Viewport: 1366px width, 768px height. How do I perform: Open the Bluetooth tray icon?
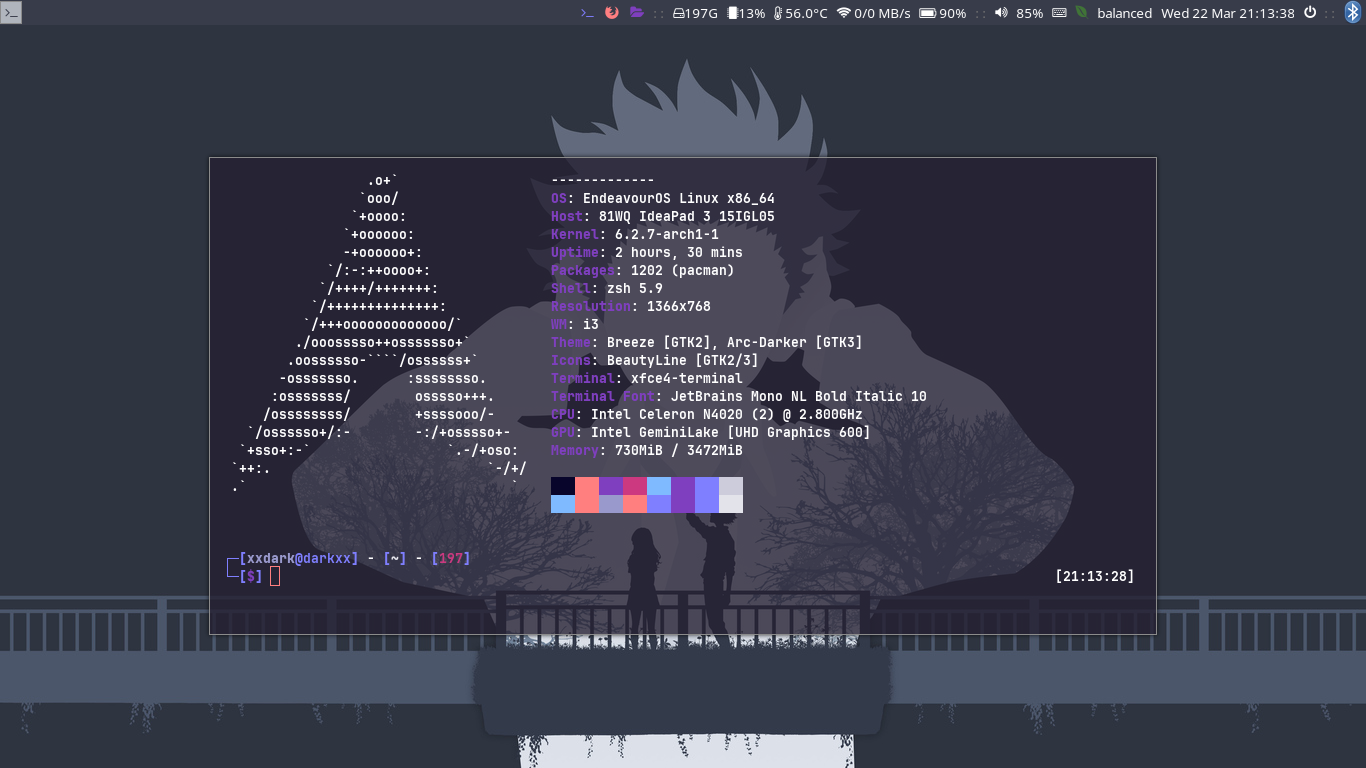[x=1354, y=12]
